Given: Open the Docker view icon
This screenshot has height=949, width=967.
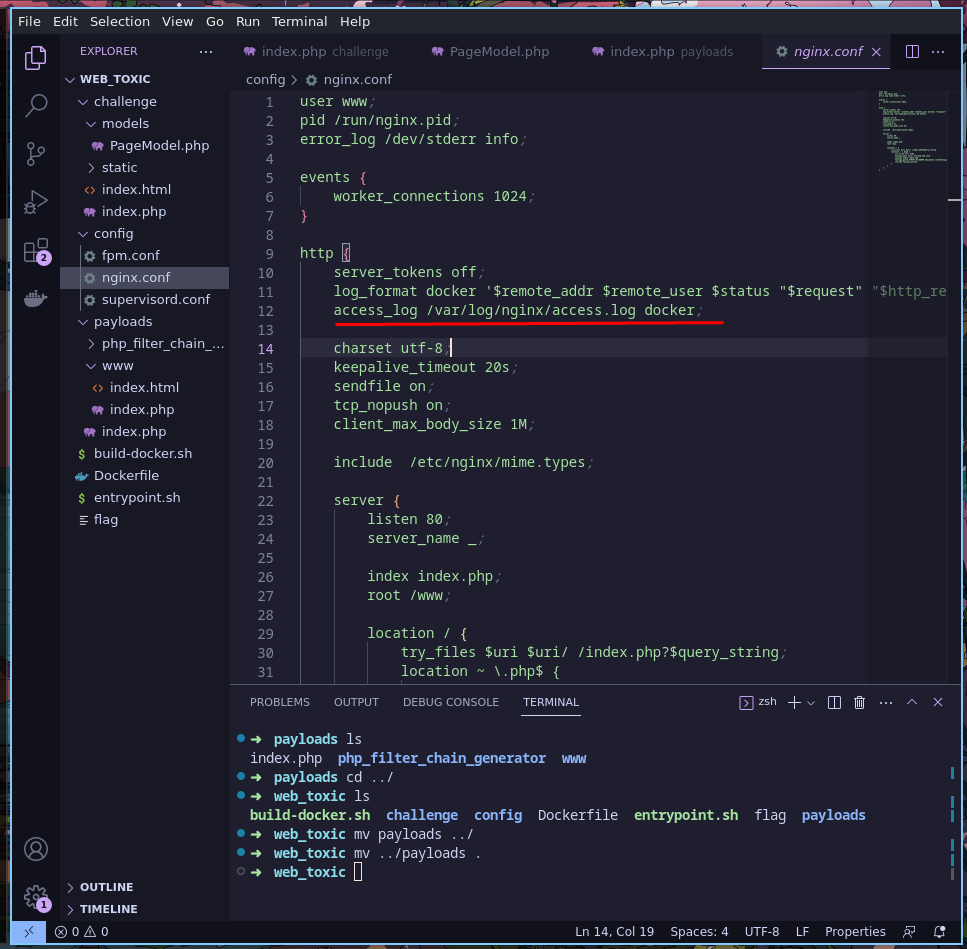Looking at the screenshot, I should tap(36, 298).
